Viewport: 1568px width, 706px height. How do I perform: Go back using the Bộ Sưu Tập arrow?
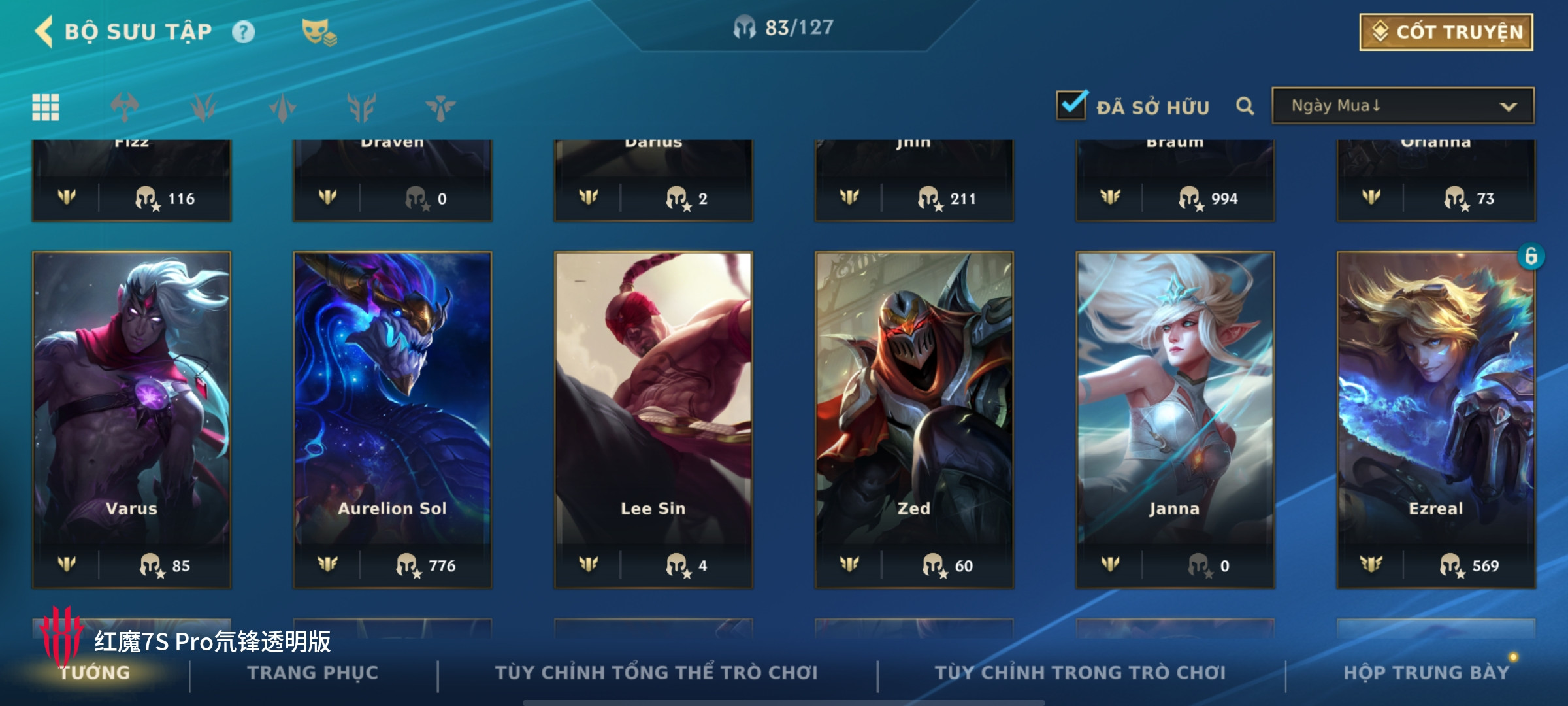44,31
